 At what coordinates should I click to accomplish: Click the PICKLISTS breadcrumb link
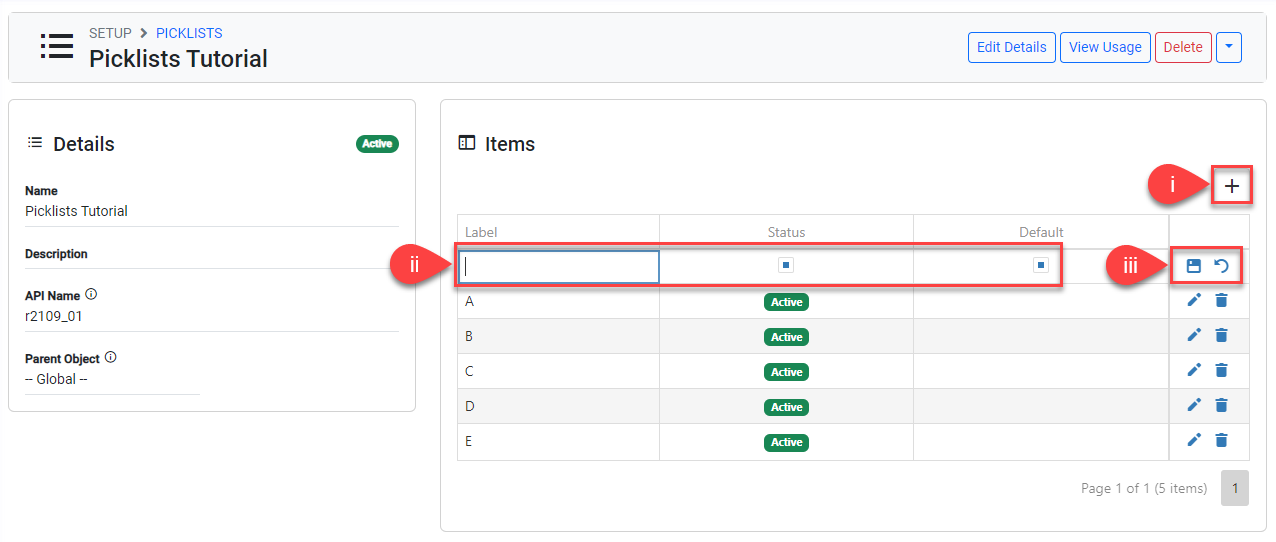click(189, 33)
